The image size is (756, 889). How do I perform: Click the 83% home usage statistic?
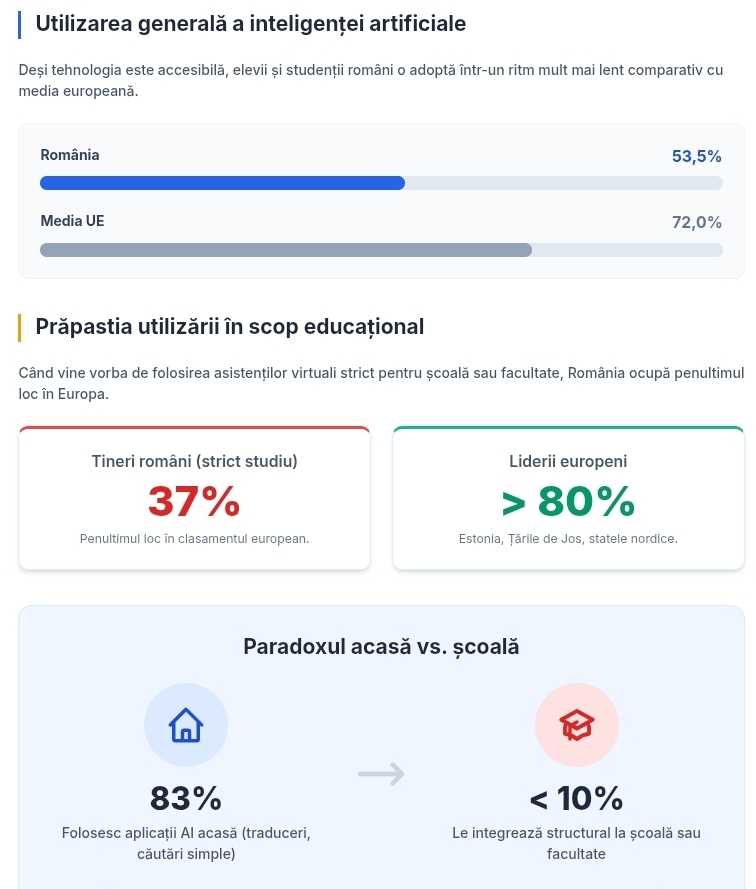coord(186,798)
